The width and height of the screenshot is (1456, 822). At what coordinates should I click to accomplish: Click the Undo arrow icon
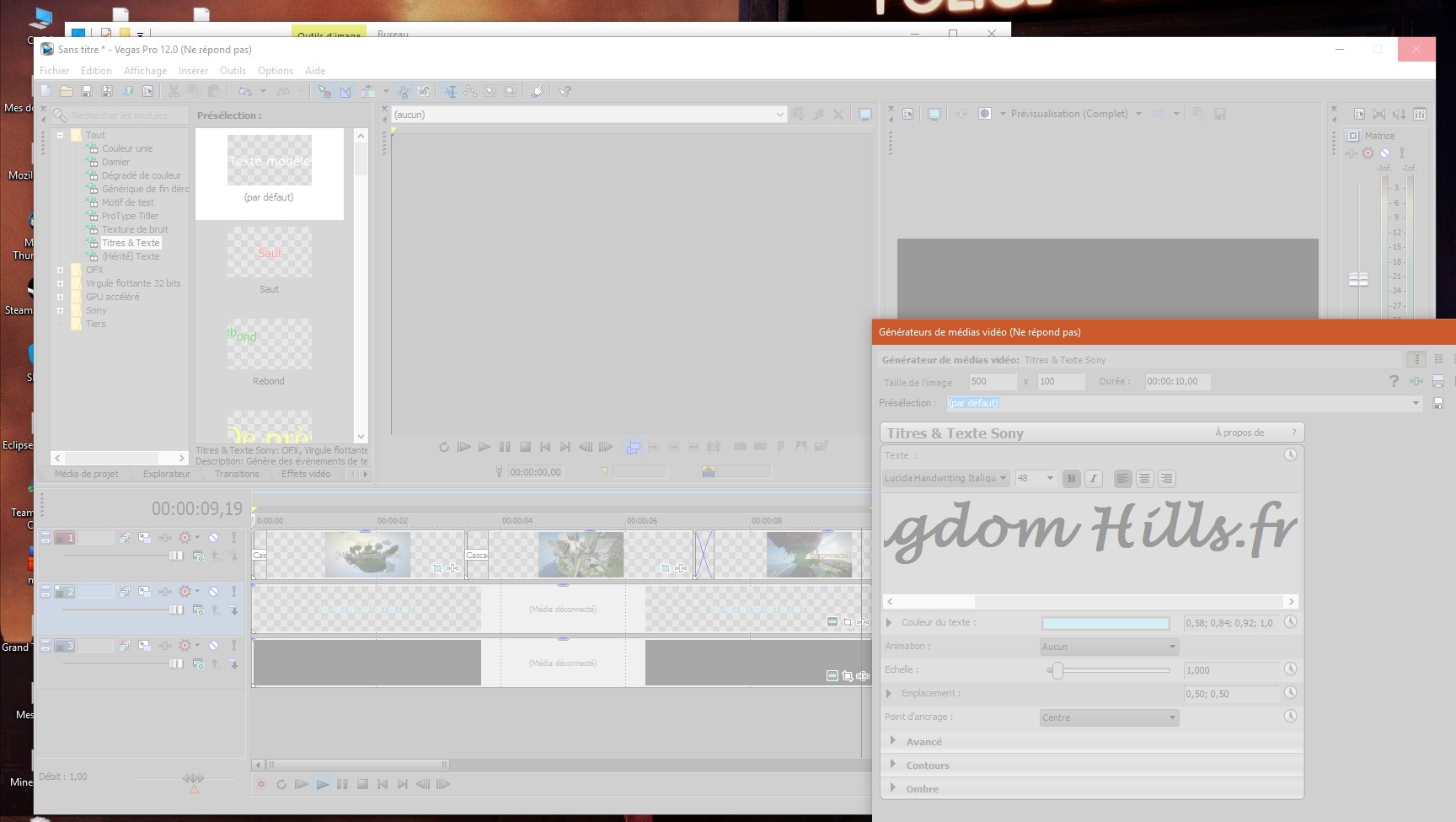(x=244, y=91)
